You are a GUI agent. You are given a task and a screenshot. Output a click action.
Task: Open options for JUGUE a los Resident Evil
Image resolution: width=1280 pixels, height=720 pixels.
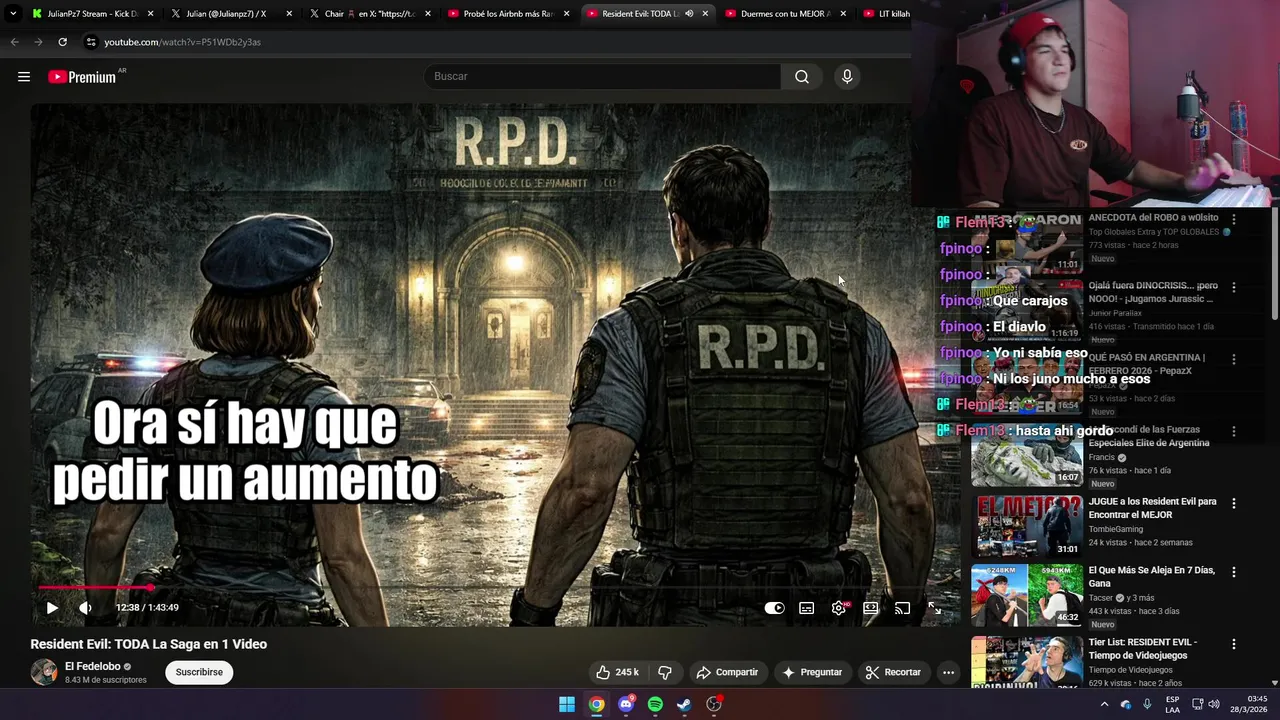tap(1234, 503)
